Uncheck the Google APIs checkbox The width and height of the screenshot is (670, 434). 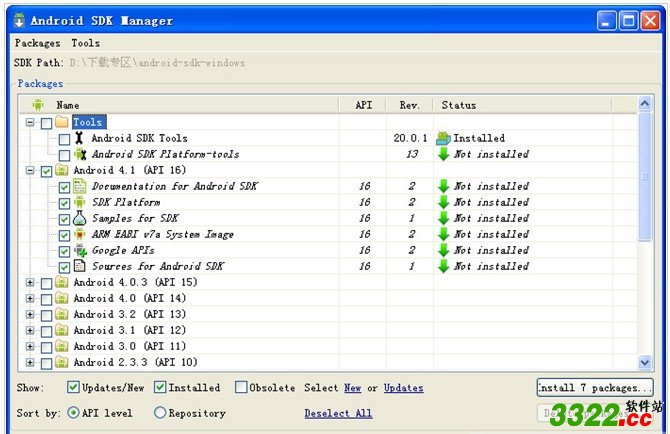(64, 251)
